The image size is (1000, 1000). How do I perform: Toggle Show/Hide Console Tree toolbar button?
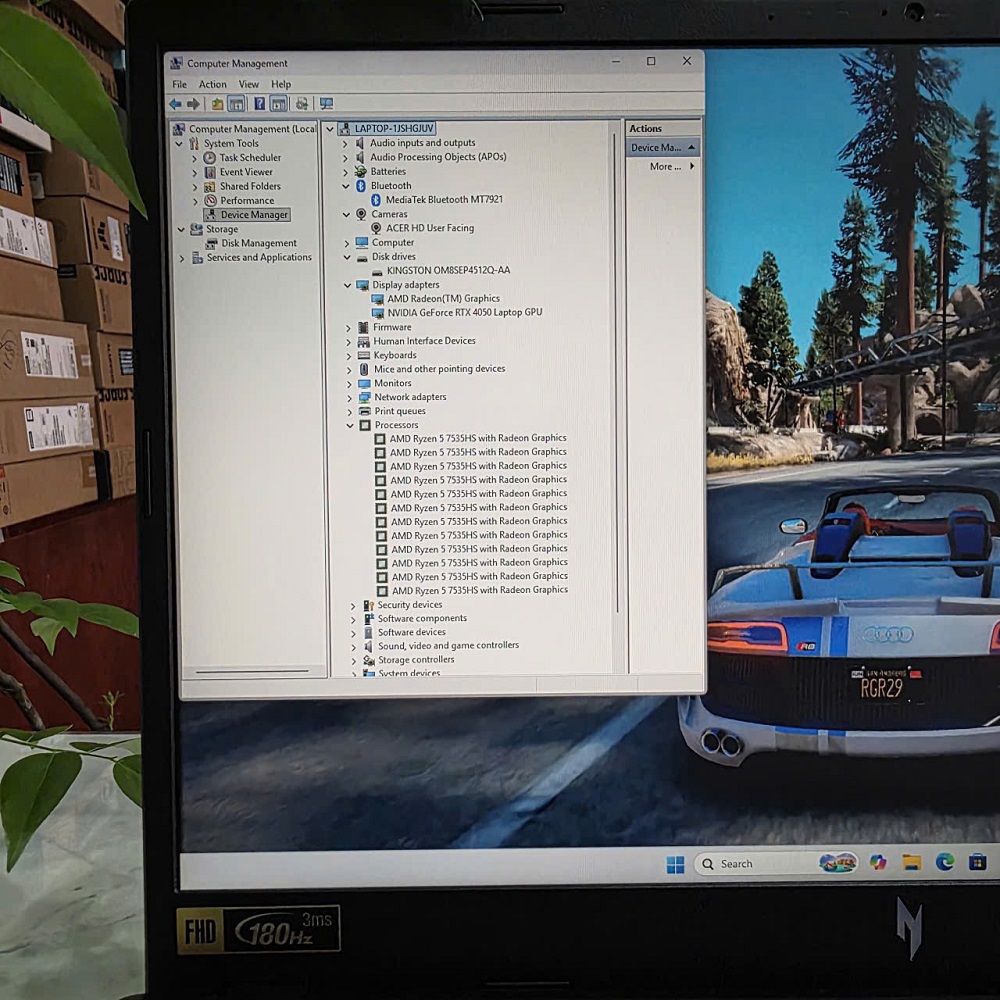236,104
